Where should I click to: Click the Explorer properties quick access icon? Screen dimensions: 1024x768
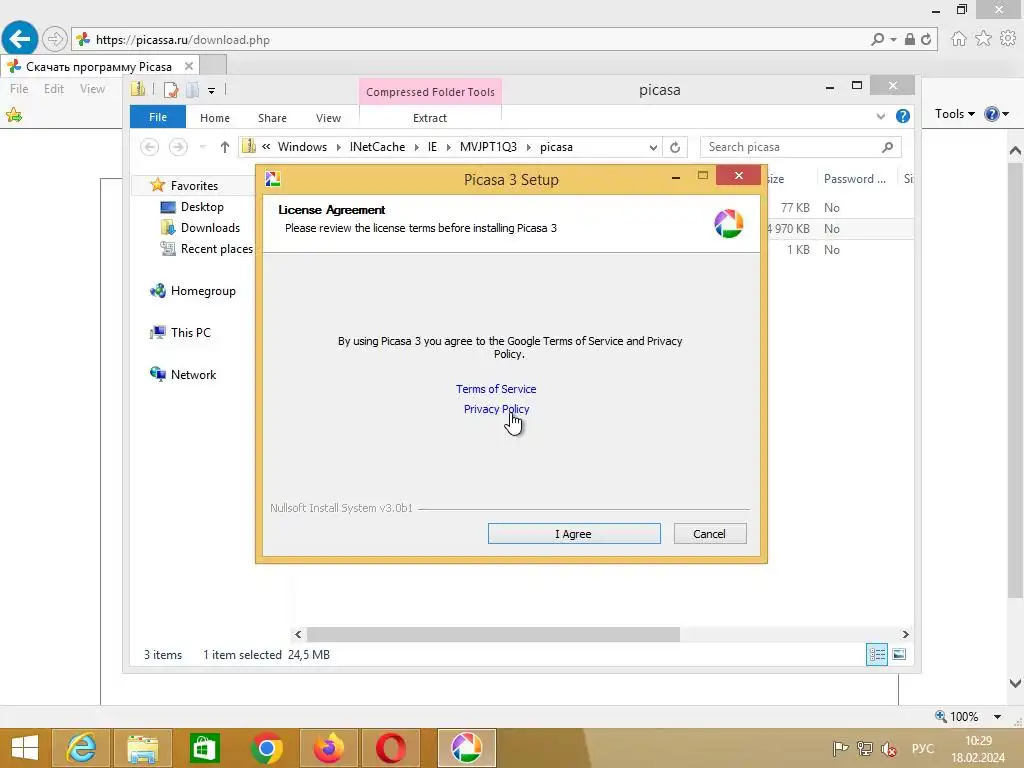point(171,89)
